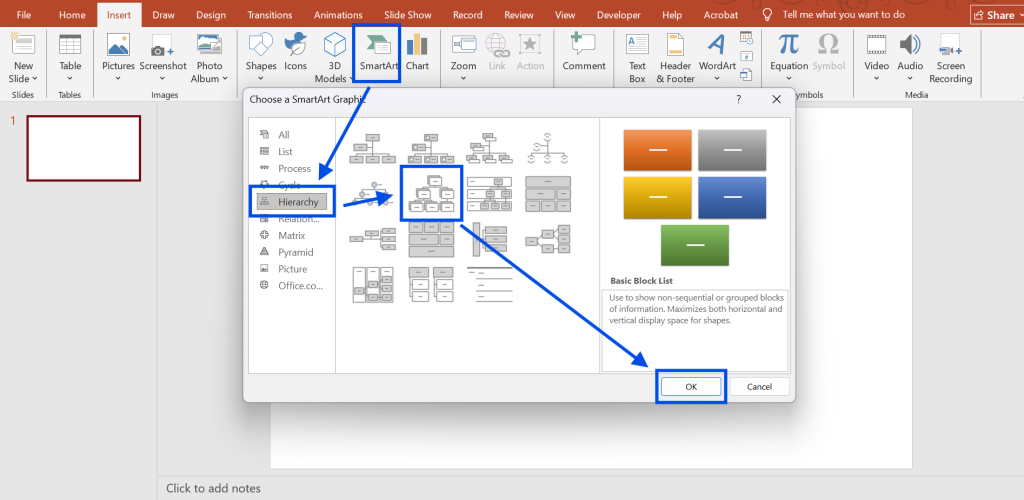Select the slide 1 thumbnail
This screenshot has height=500, width=1024.
83,148
